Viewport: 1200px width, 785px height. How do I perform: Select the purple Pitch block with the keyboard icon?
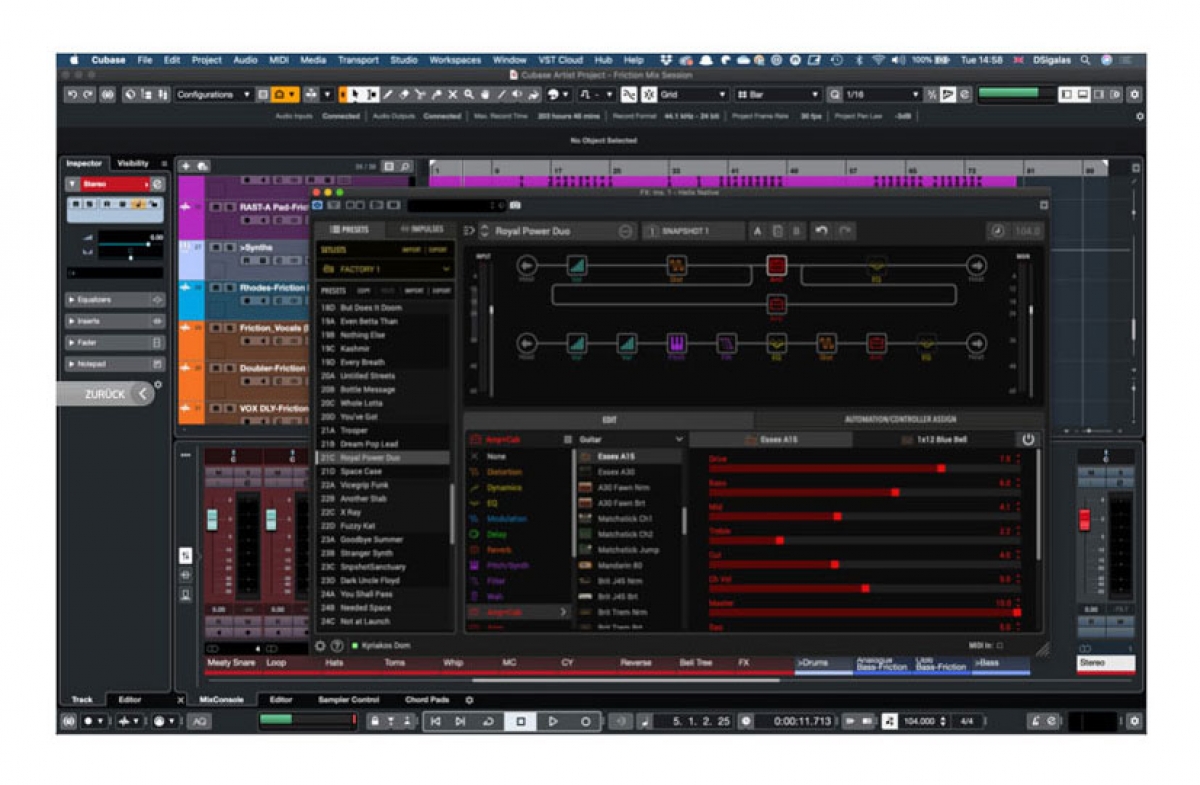tap(677, 345)
